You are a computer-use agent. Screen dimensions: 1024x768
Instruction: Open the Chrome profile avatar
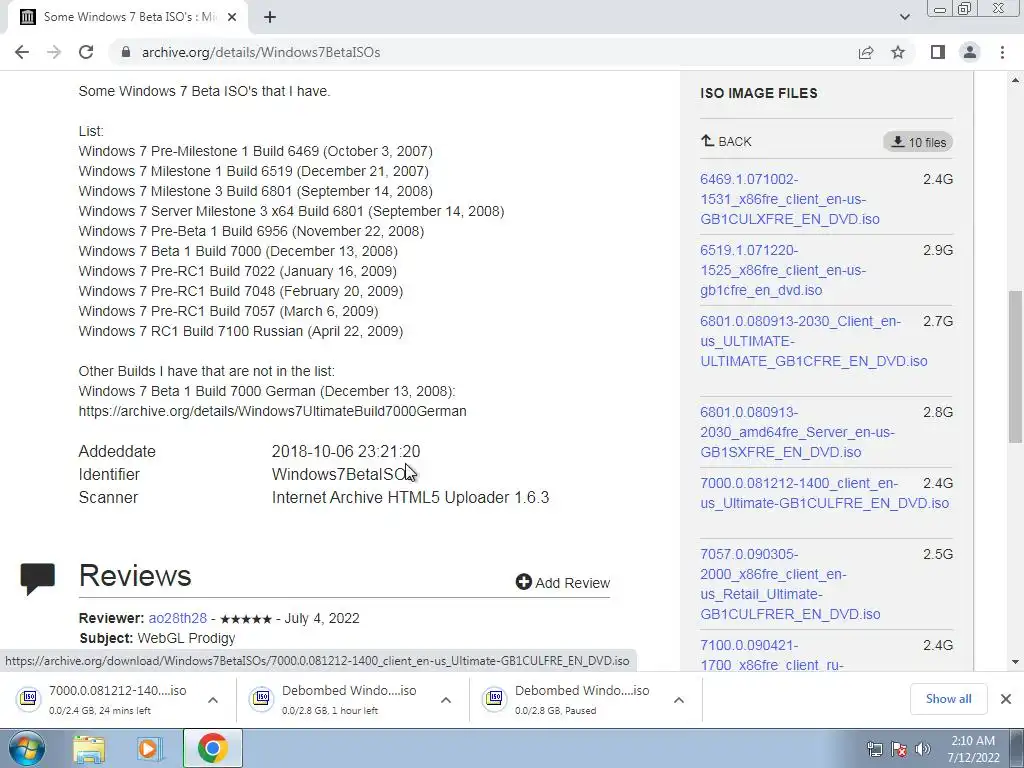click(970, 52)
